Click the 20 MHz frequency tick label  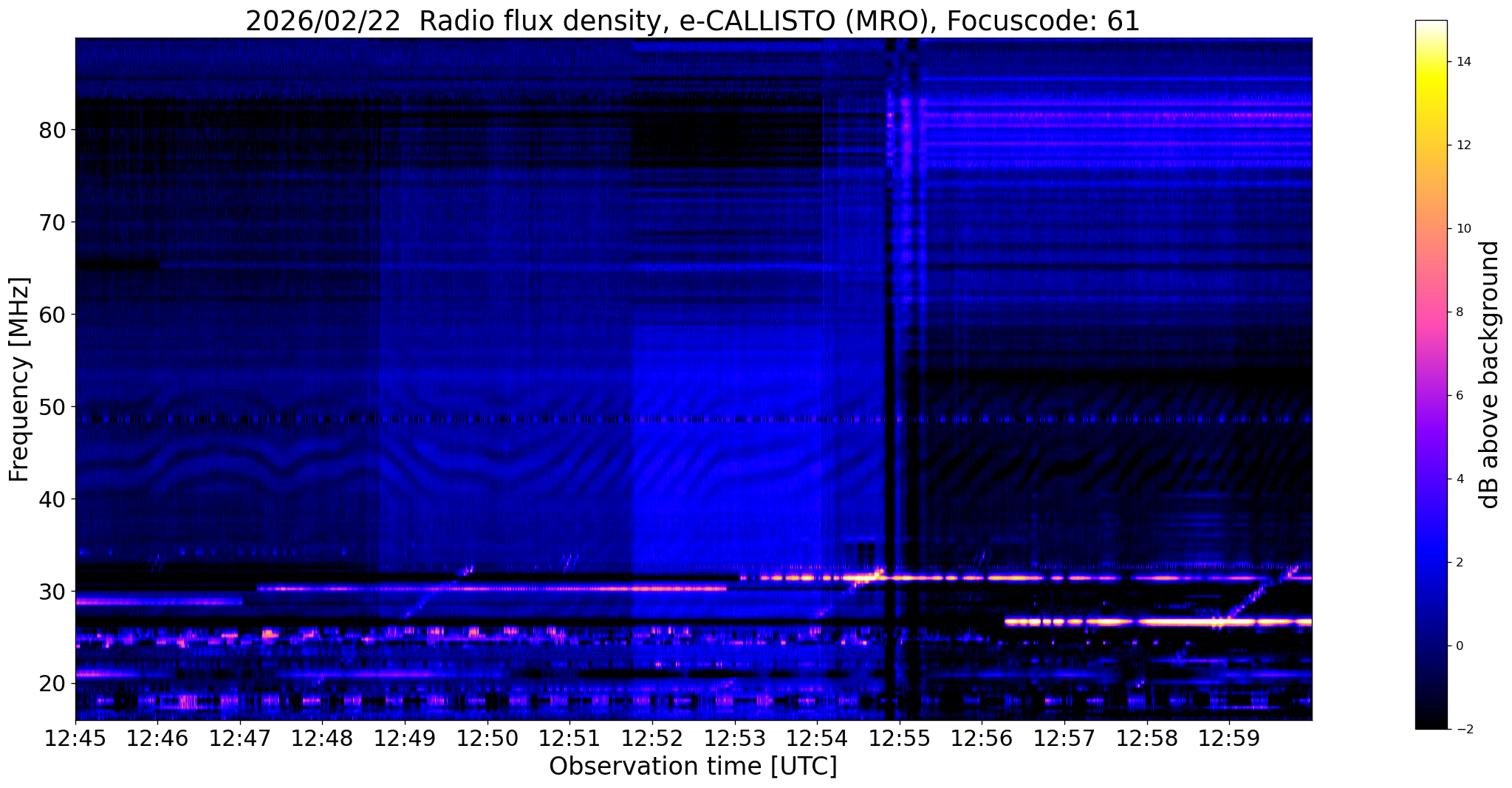pos(52,684)
